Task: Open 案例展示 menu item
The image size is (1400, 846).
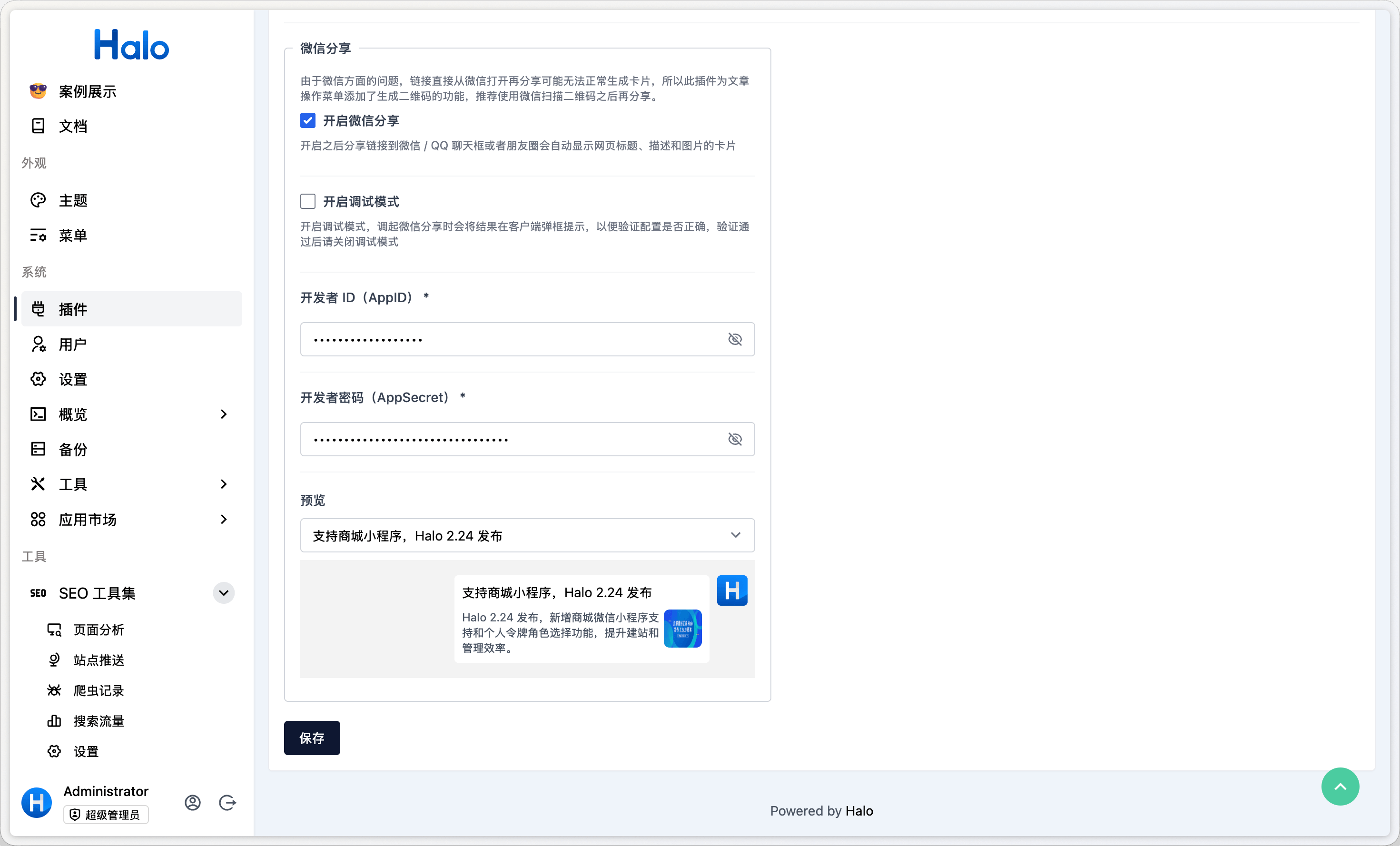Action: pyautogui.click(x=131, y=91)
